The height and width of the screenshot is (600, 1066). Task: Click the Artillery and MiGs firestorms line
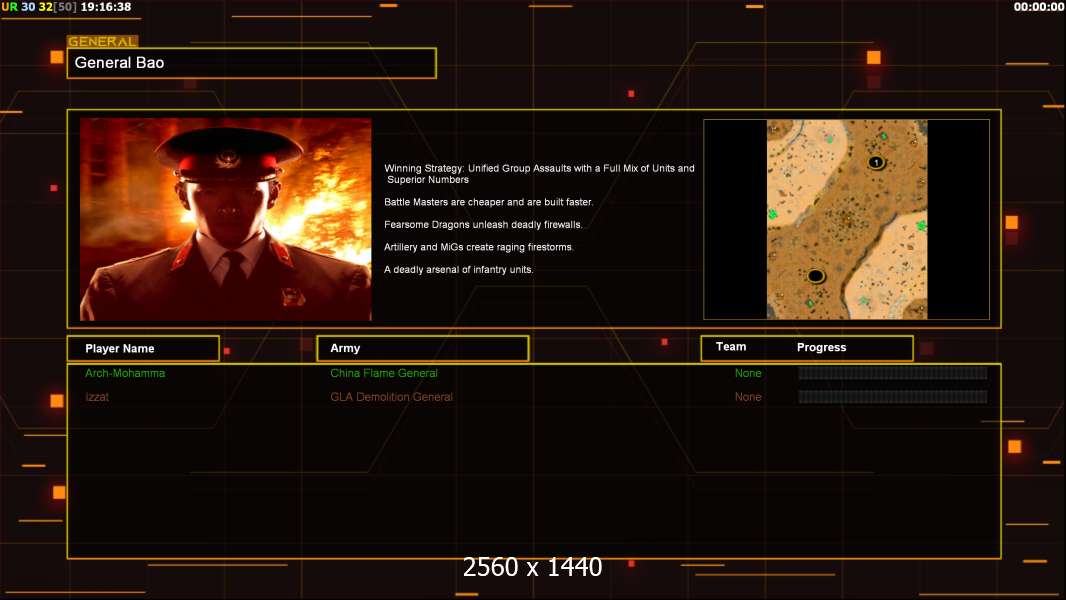[x=479, y=247]
